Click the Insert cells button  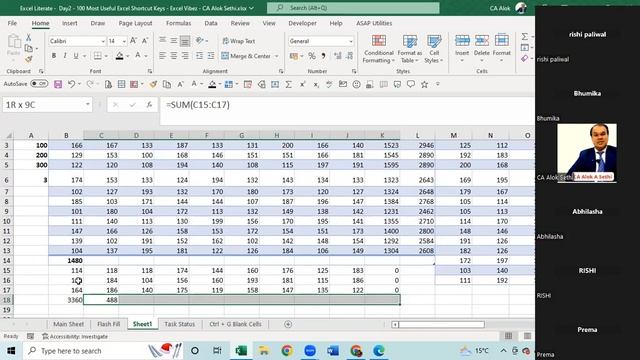[x=462, y=48]
